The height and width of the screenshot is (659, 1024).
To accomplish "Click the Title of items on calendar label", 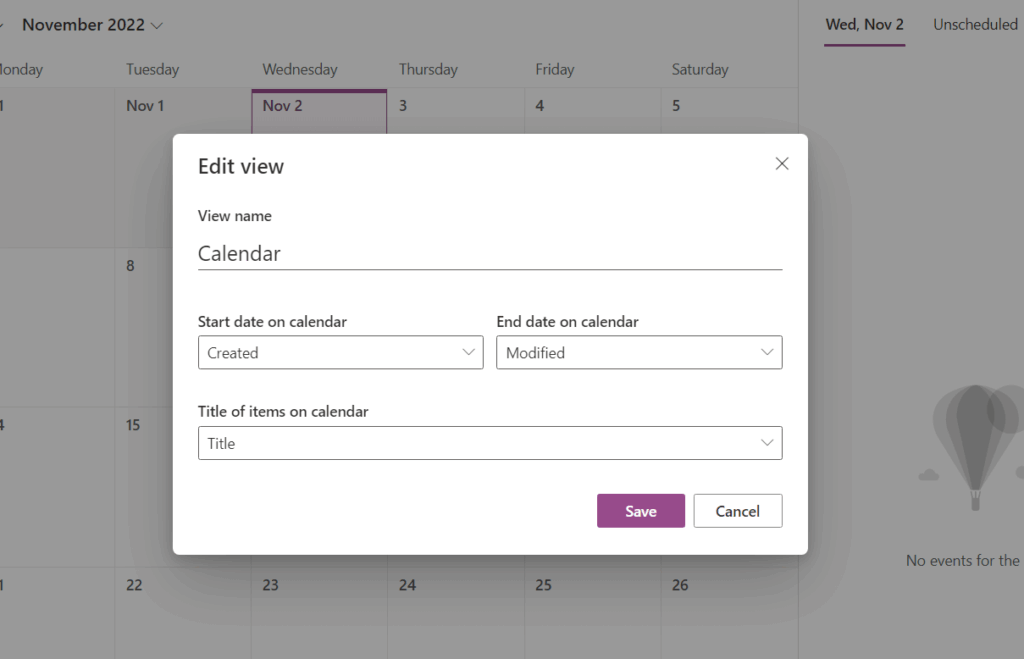I will pyautogui.click(x=283, y=411).
